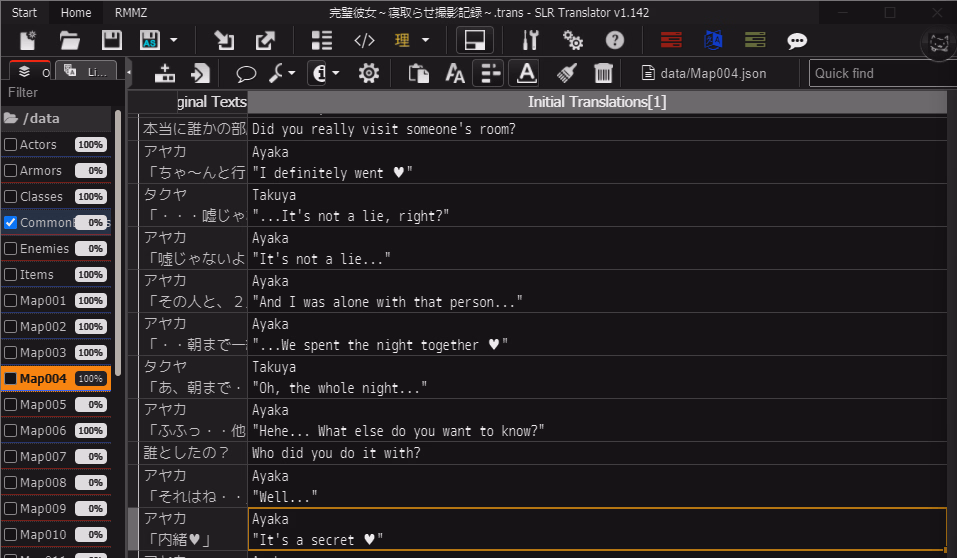Click the trash can icon
Image resolution: width=957 pixels, height=558 pixels.
click(x=603, y=73)
